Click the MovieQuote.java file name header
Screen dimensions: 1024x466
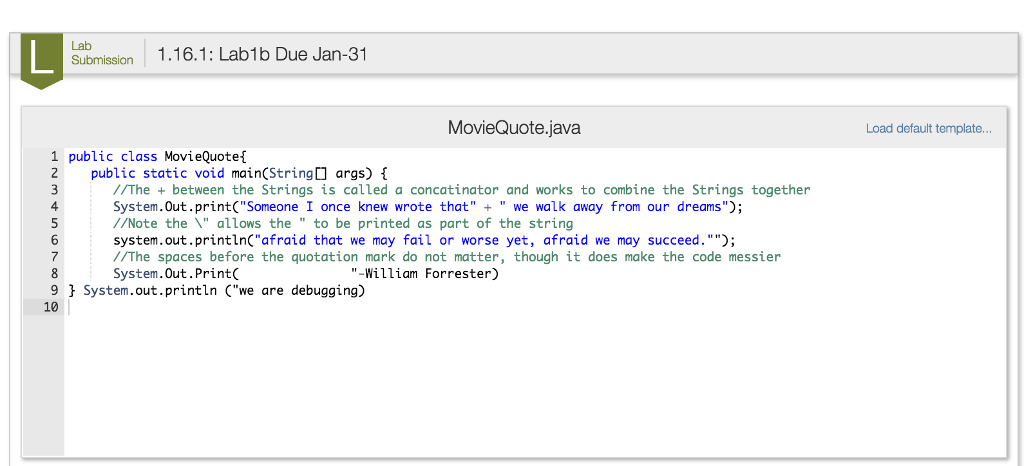point(513,128)
